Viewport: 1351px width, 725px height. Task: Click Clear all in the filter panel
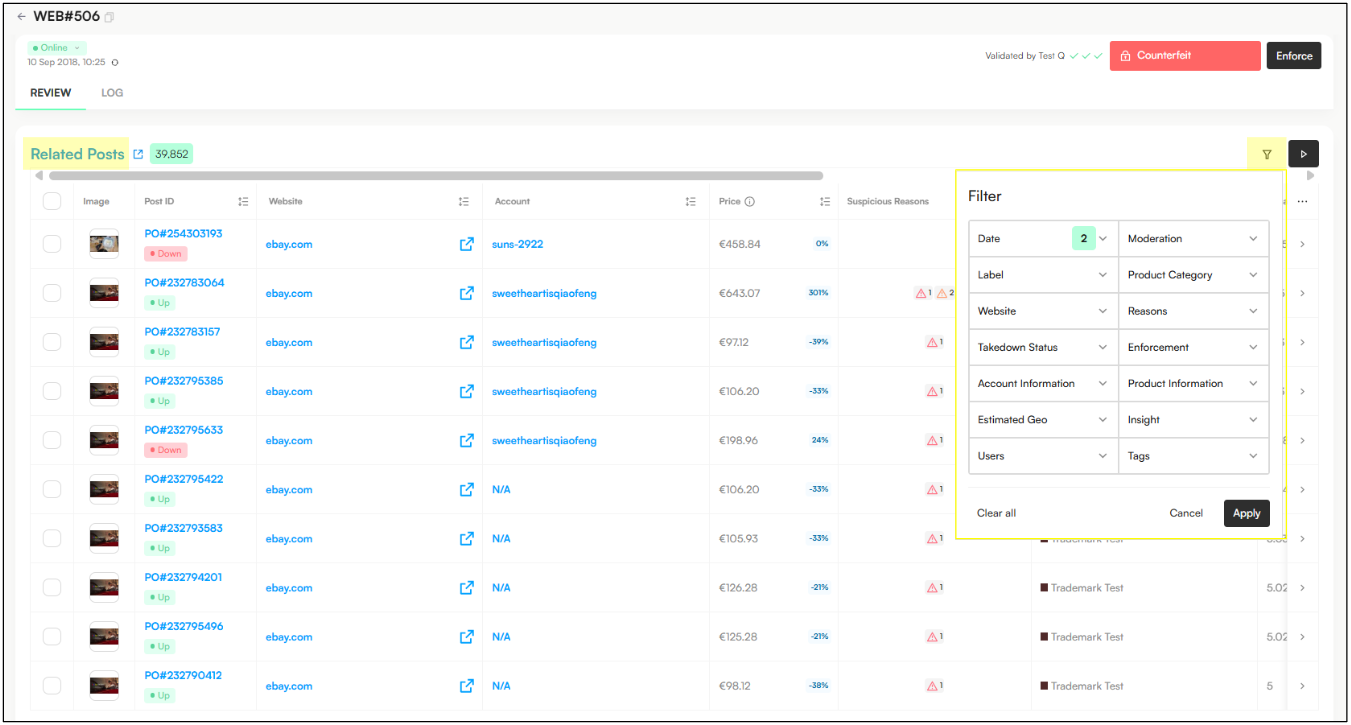(996, 513)
